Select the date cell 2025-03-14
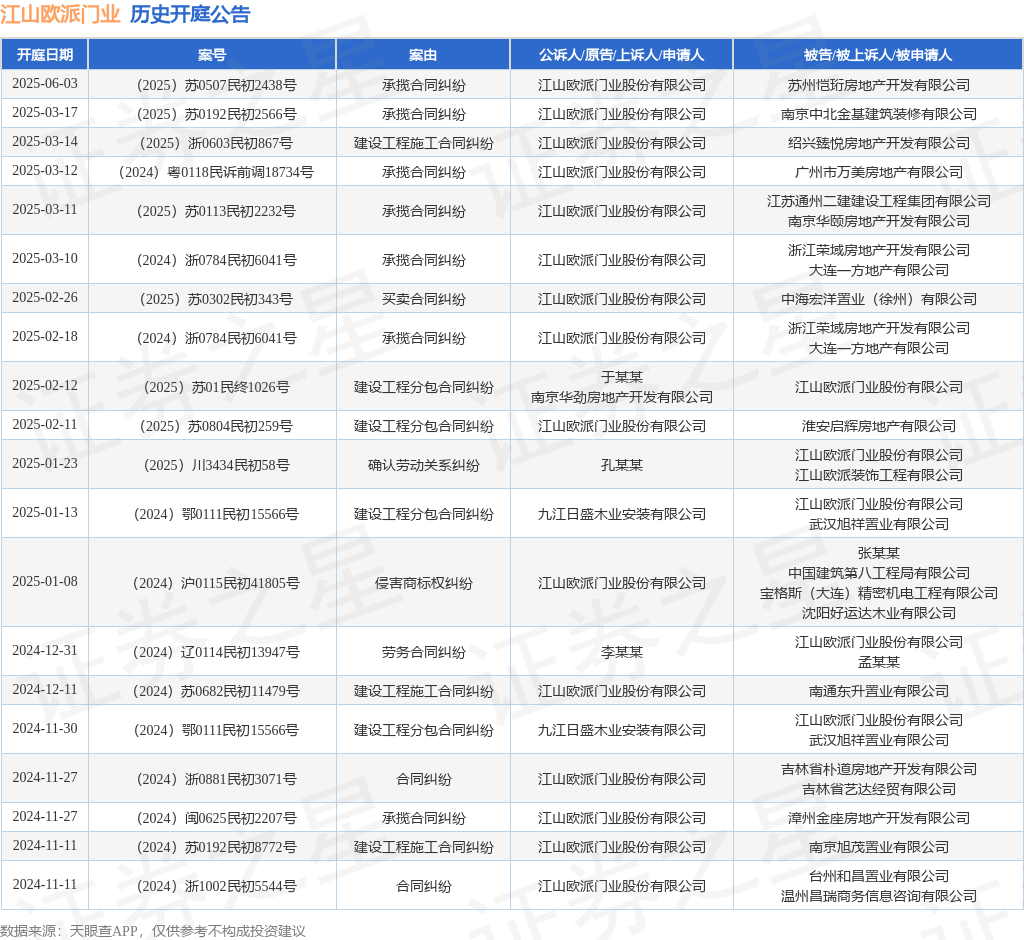The width and height of the screenshot is (1024, 940). pos(44,141)
